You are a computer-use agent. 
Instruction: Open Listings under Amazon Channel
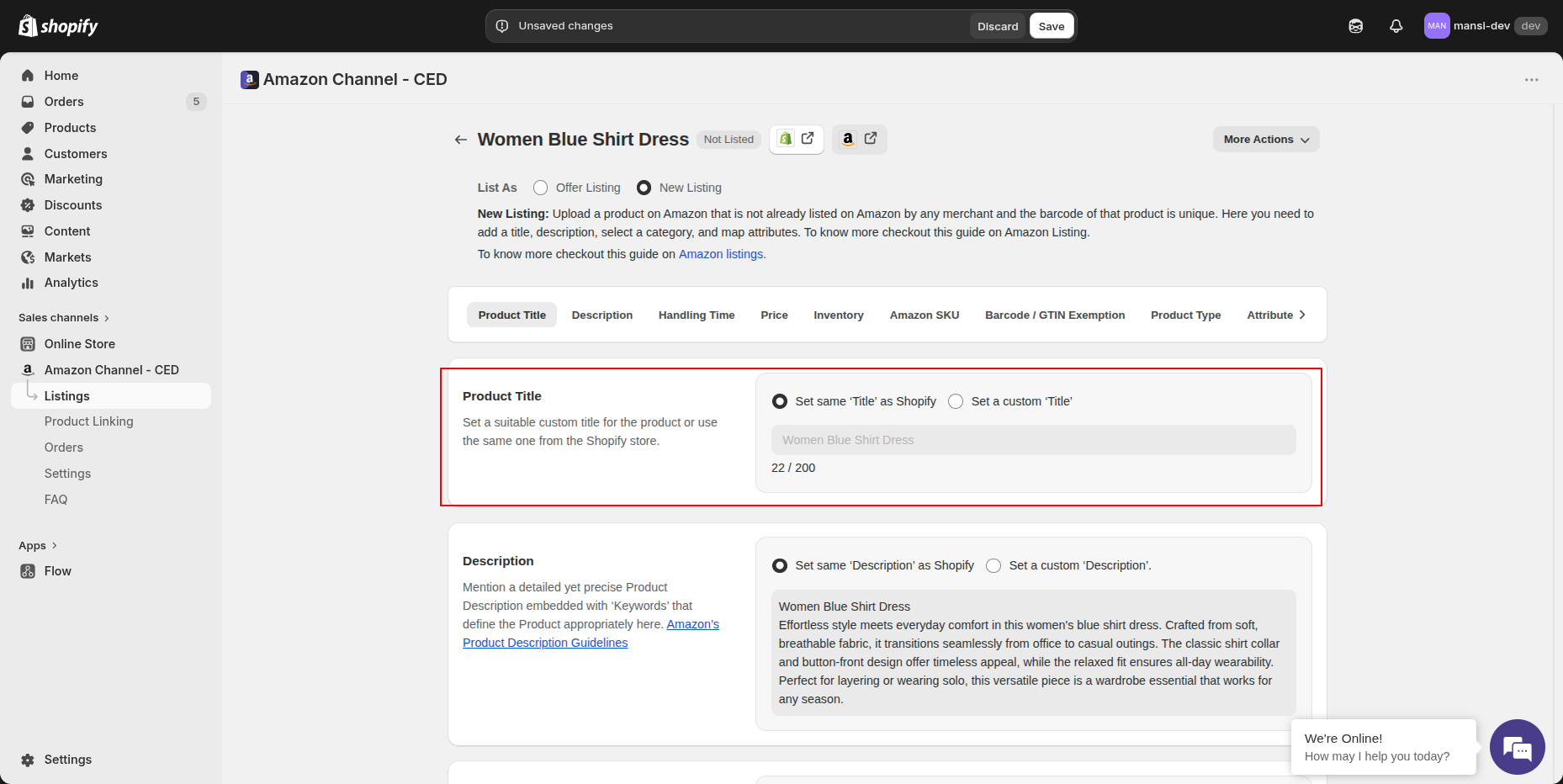click(110, 396)
